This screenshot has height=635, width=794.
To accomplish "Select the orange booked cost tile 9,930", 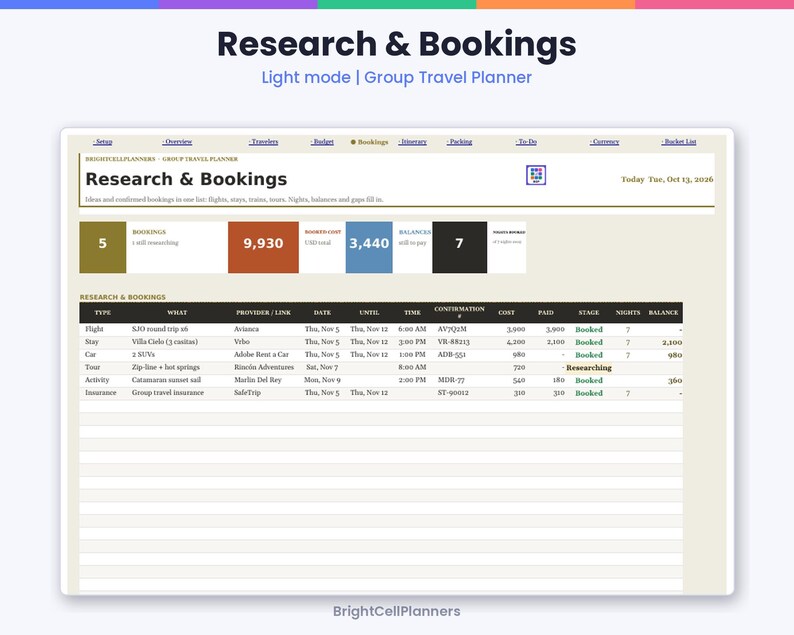I will pos(263,247).
